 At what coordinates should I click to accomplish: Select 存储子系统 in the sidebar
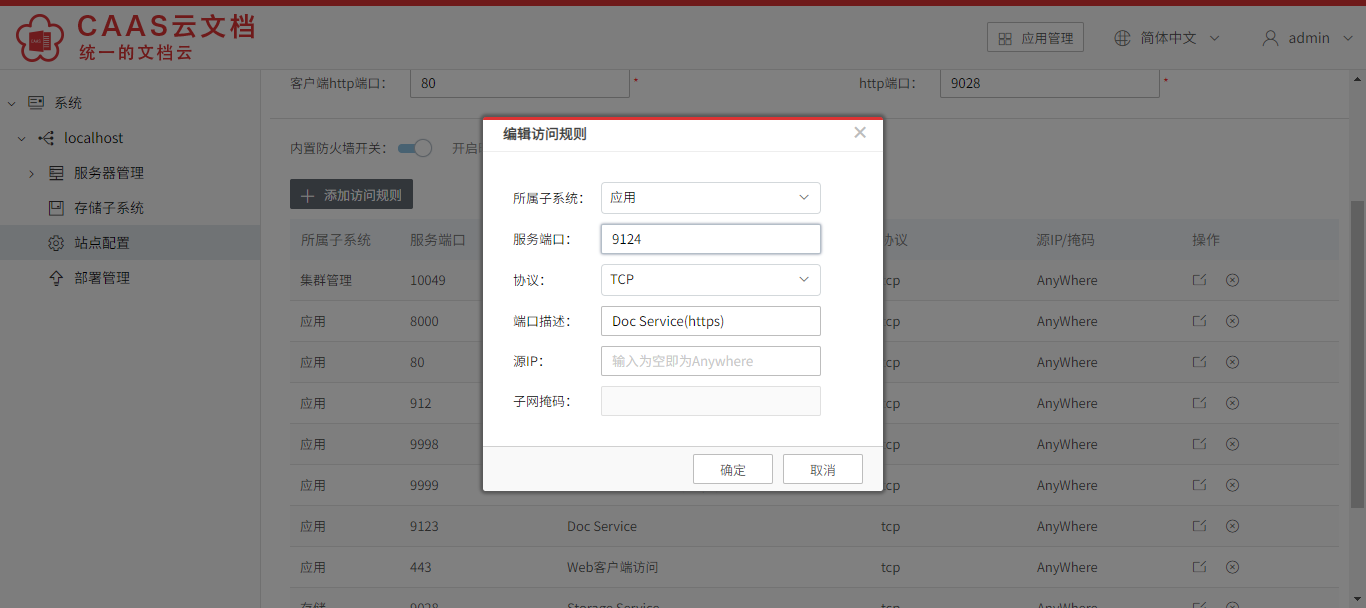[109, 208]
